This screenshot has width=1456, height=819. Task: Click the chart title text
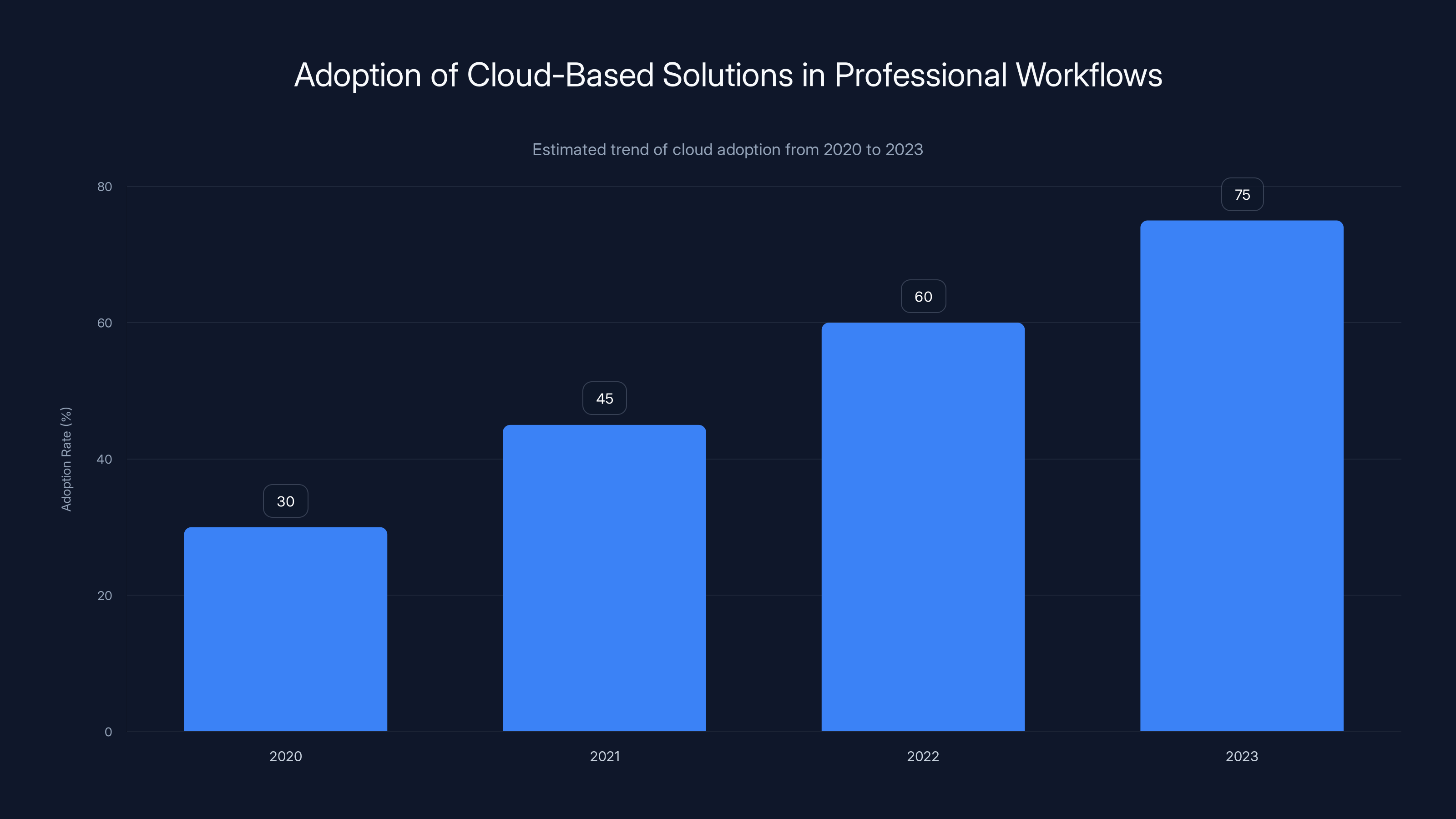(x=728, y=73)
